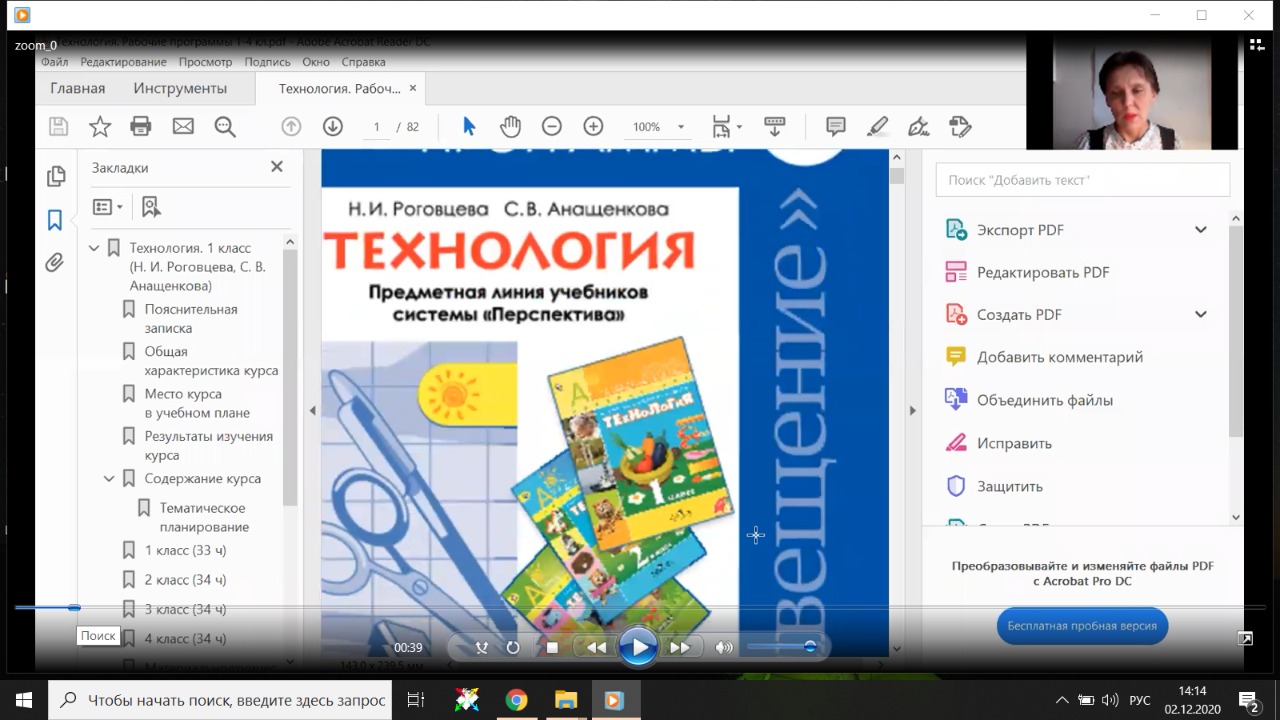Screen dimensions: 1280x720
Task: Open the 'Инструменты' tab
Action: point(180,88)
